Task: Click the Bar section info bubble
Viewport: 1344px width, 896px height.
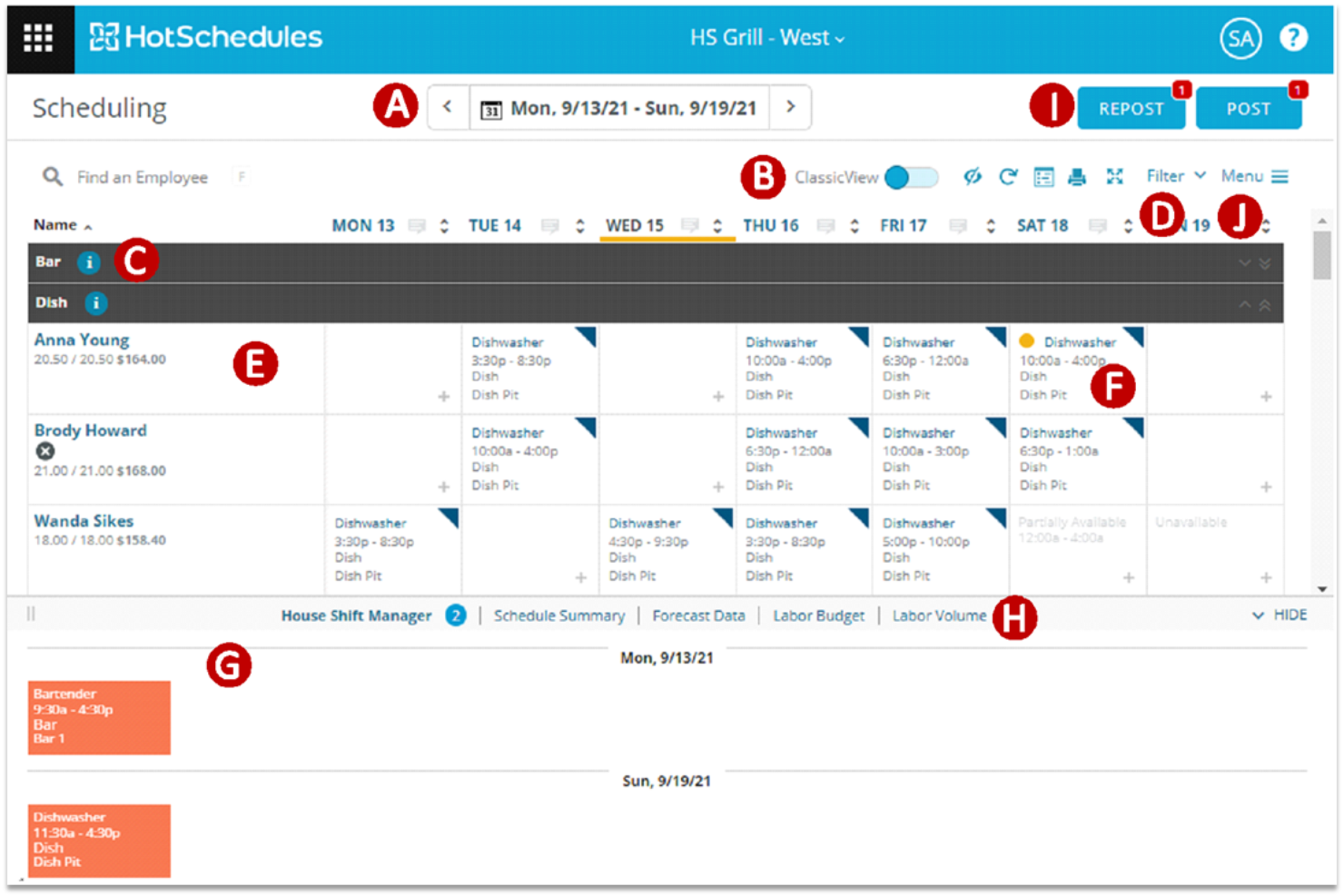Action: [x=89, y=262]
